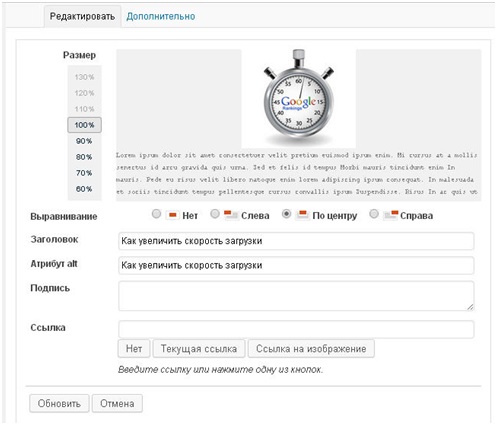Viewport: 497px width, 425px height.
Task: Select the 130% size option
Action: (x=84, y=77)
